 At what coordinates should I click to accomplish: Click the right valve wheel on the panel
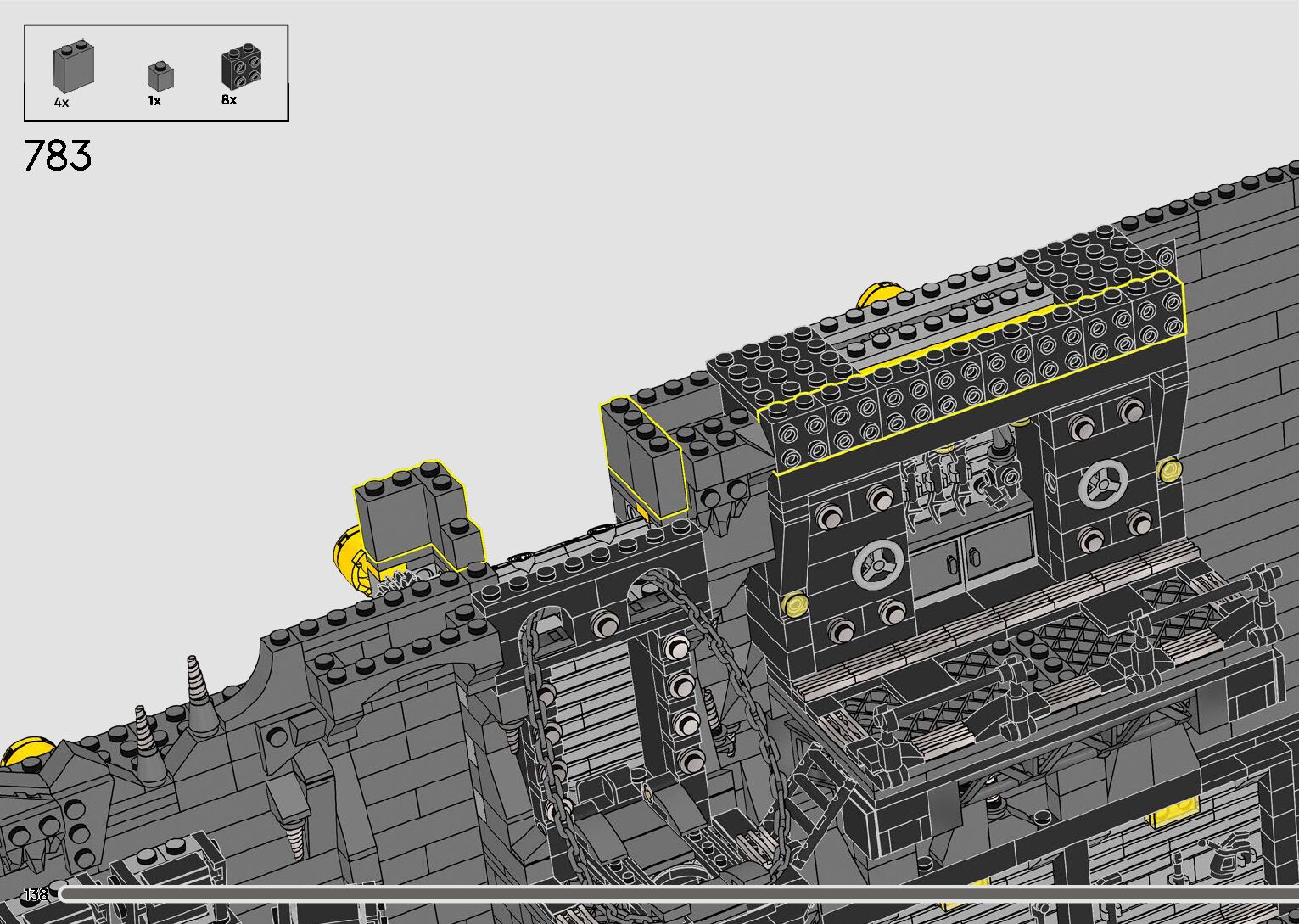(x=1102, y=485)
